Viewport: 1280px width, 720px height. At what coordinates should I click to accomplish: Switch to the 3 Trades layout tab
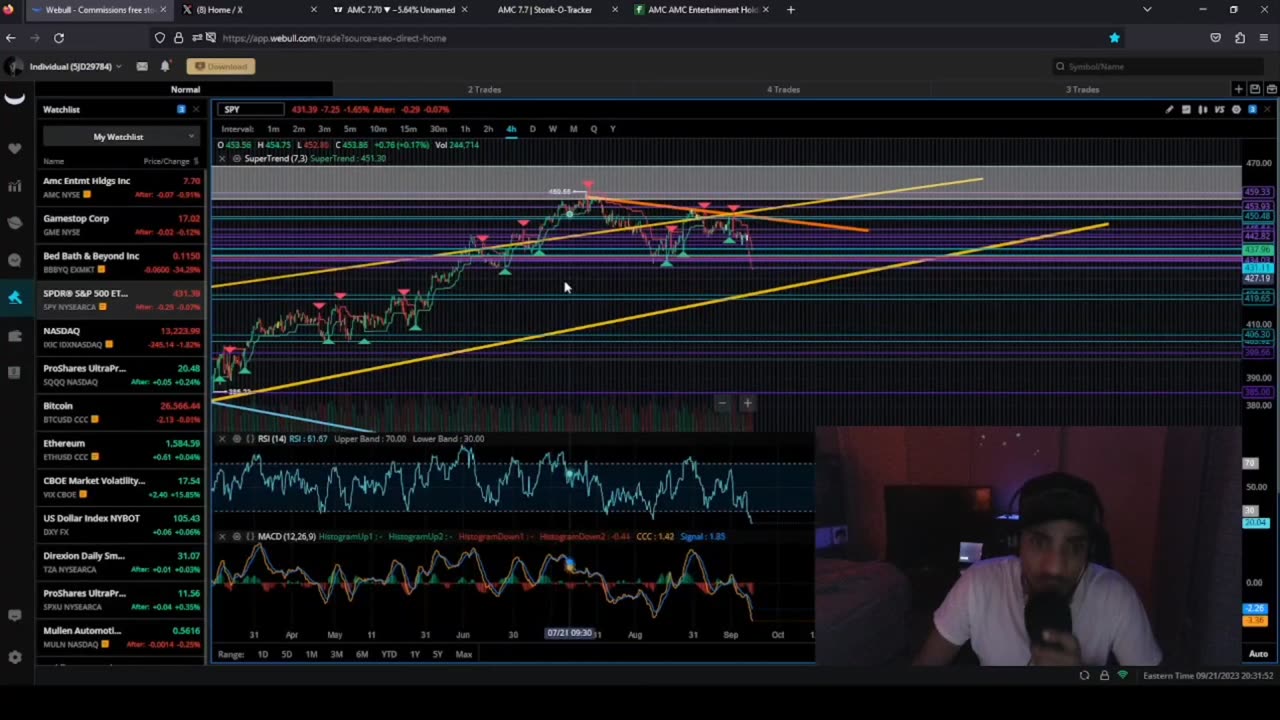1082,89
